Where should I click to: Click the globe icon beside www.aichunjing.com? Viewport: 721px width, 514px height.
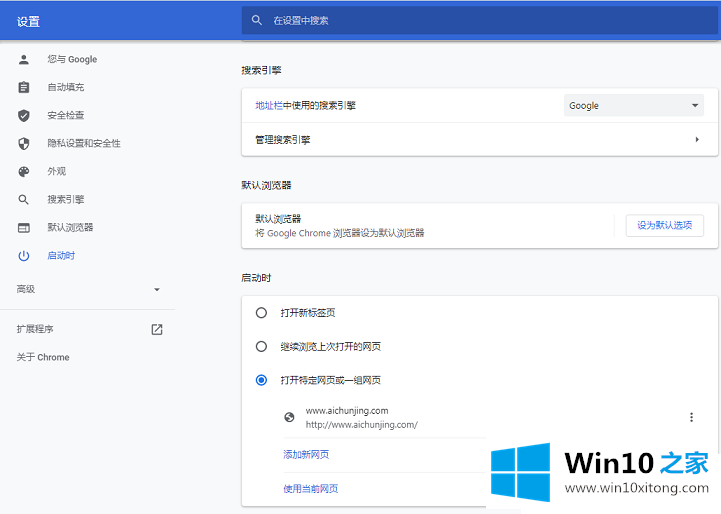click(289, 417)
